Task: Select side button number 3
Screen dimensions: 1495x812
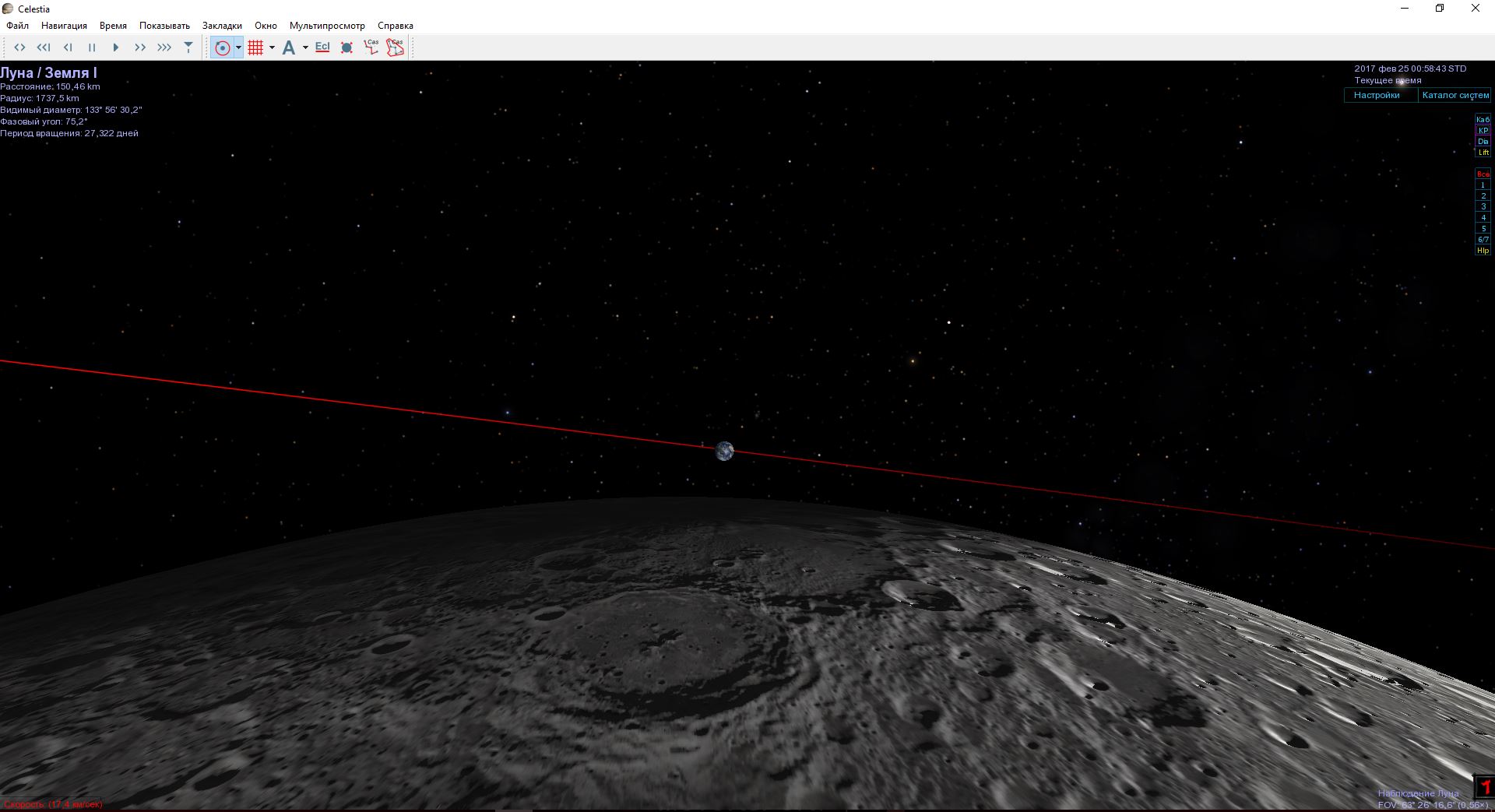Action: [1483, 207]
